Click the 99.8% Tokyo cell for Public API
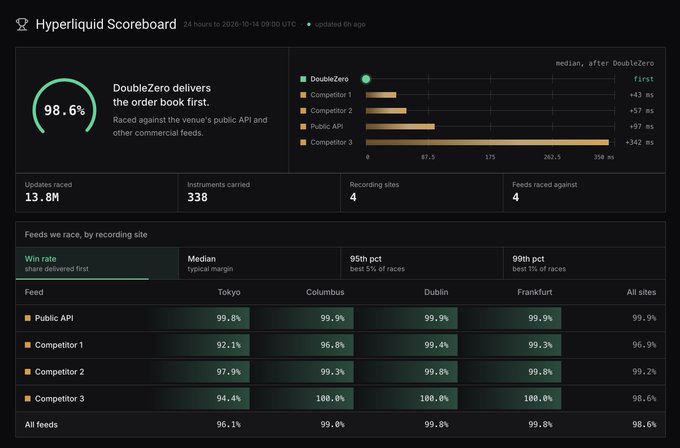The height and width of the screenshot is (448, 680). (199, 318)
